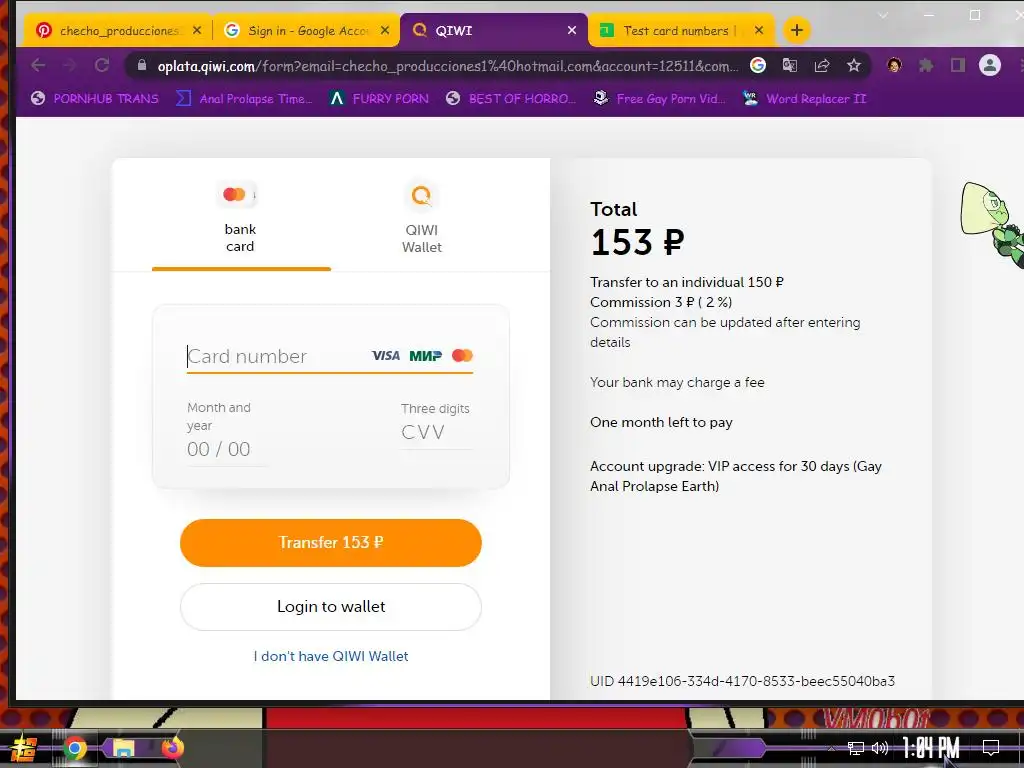Image resolution: width=1024 pixels, height=768 pixels.
Task: Click the Commission 3 ₽ ( 2 %) line
Action: click(661, 302)
